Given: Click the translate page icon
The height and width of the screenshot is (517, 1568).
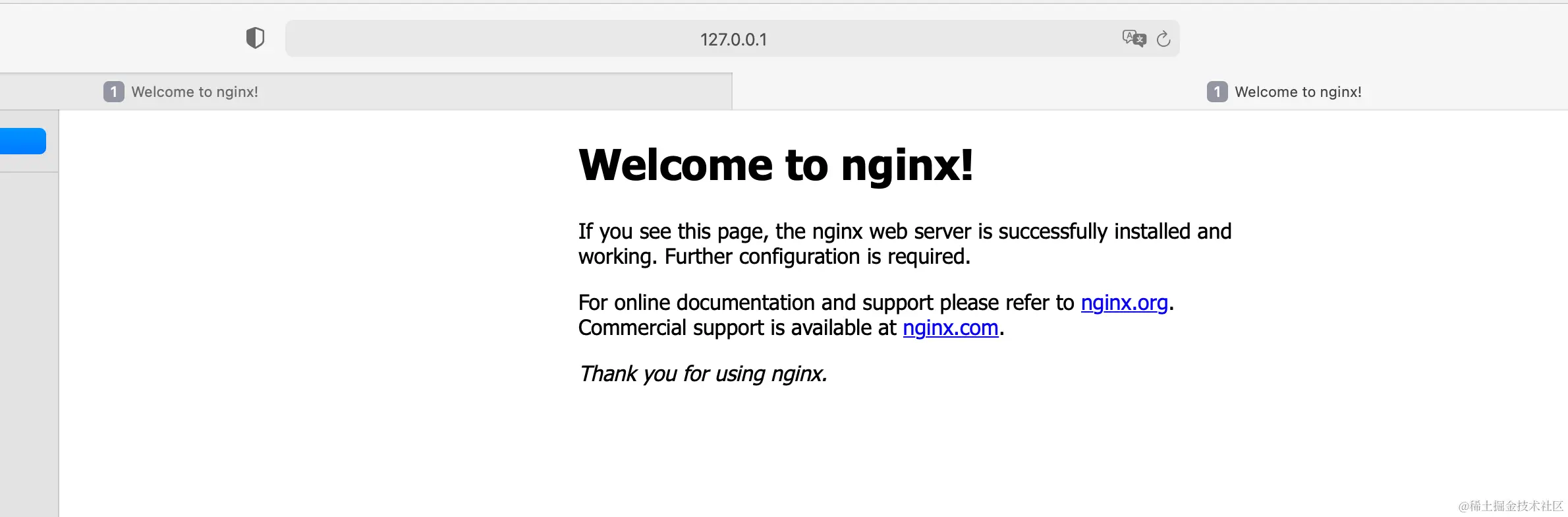Looking at the screenshot, I should click(1134, 38).
